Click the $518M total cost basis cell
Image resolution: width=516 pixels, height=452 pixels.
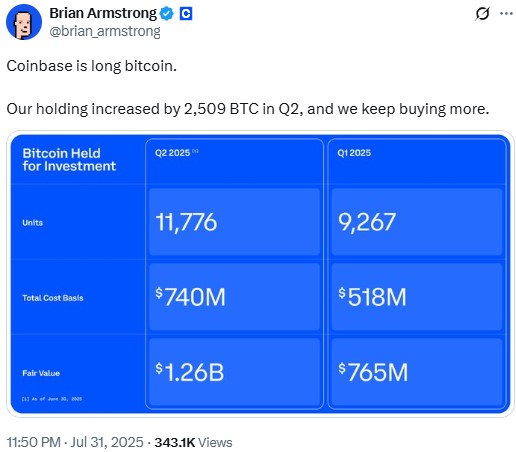click(417, 297)
